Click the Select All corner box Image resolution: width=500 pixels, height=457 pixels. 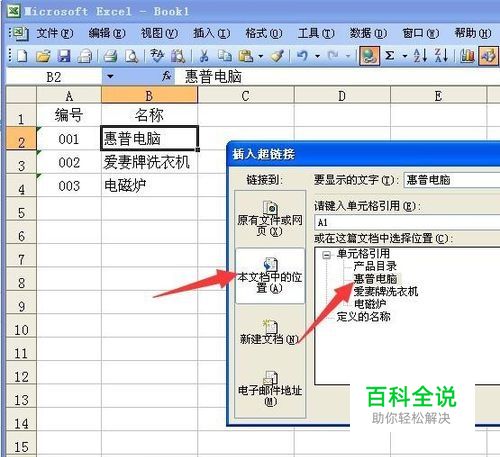(21, 95)
